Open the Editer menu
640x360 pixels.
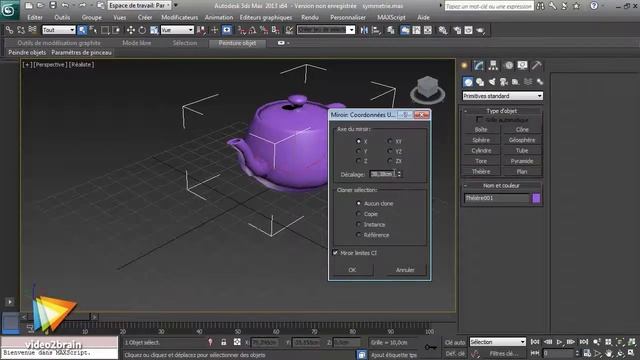click(x=35, y=18)
